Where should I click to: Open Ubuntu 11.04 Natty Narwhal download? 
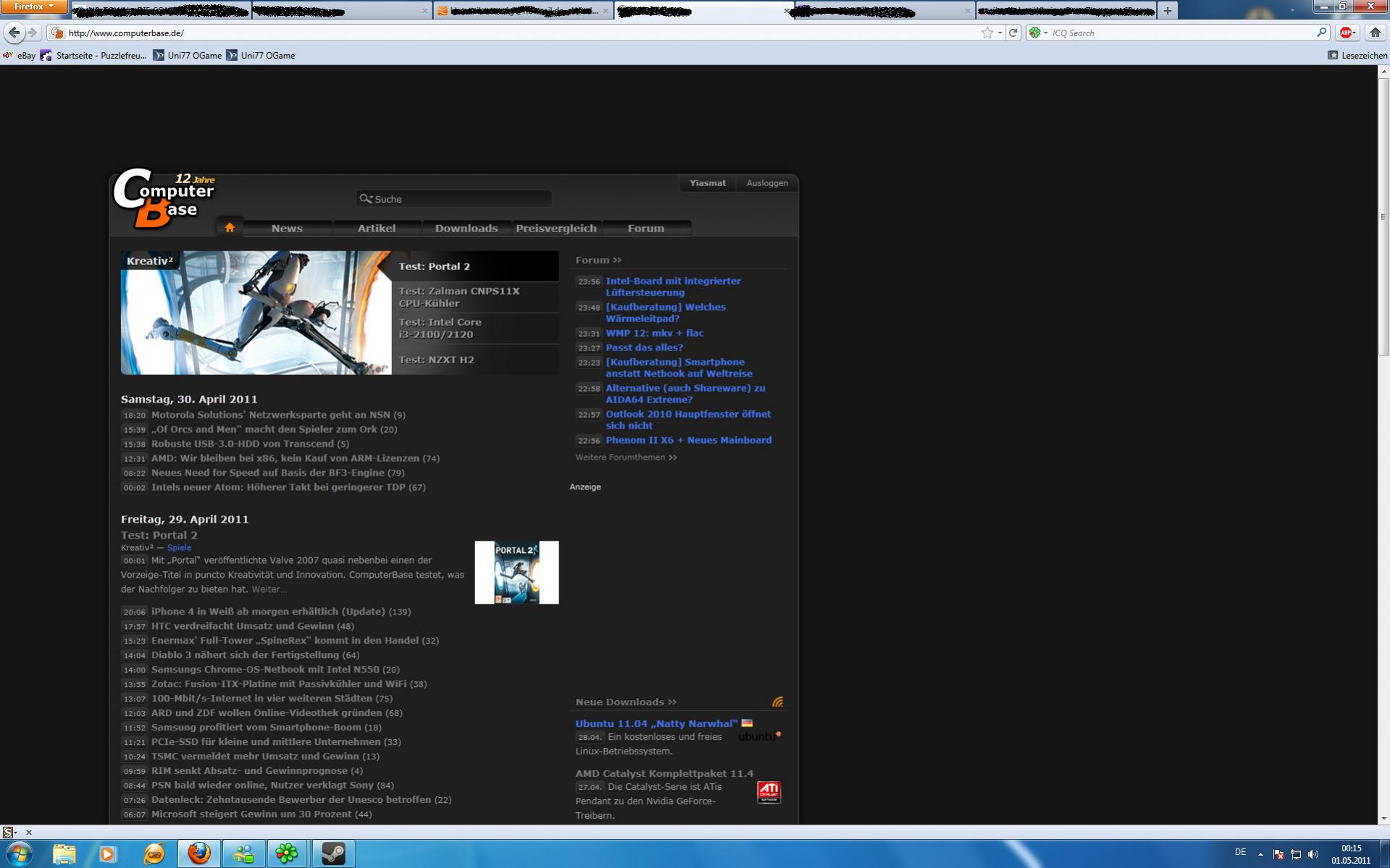(x=656, y=723)
